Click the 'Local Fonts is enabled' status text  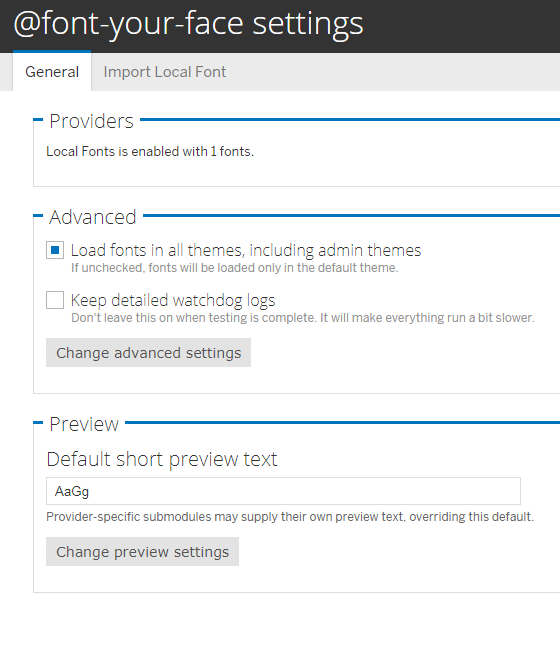150,151
